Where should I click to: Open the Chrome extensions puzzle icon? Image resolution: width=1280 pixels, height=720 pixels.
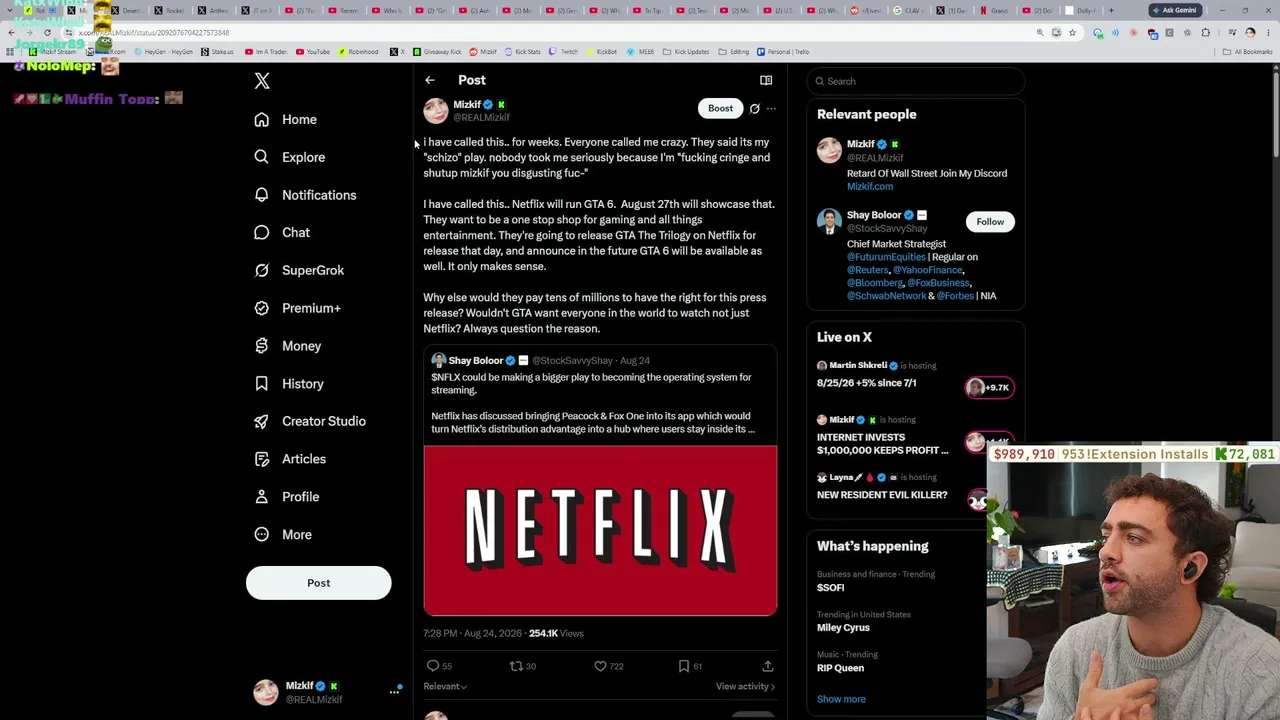click(x=1205, y=33)
